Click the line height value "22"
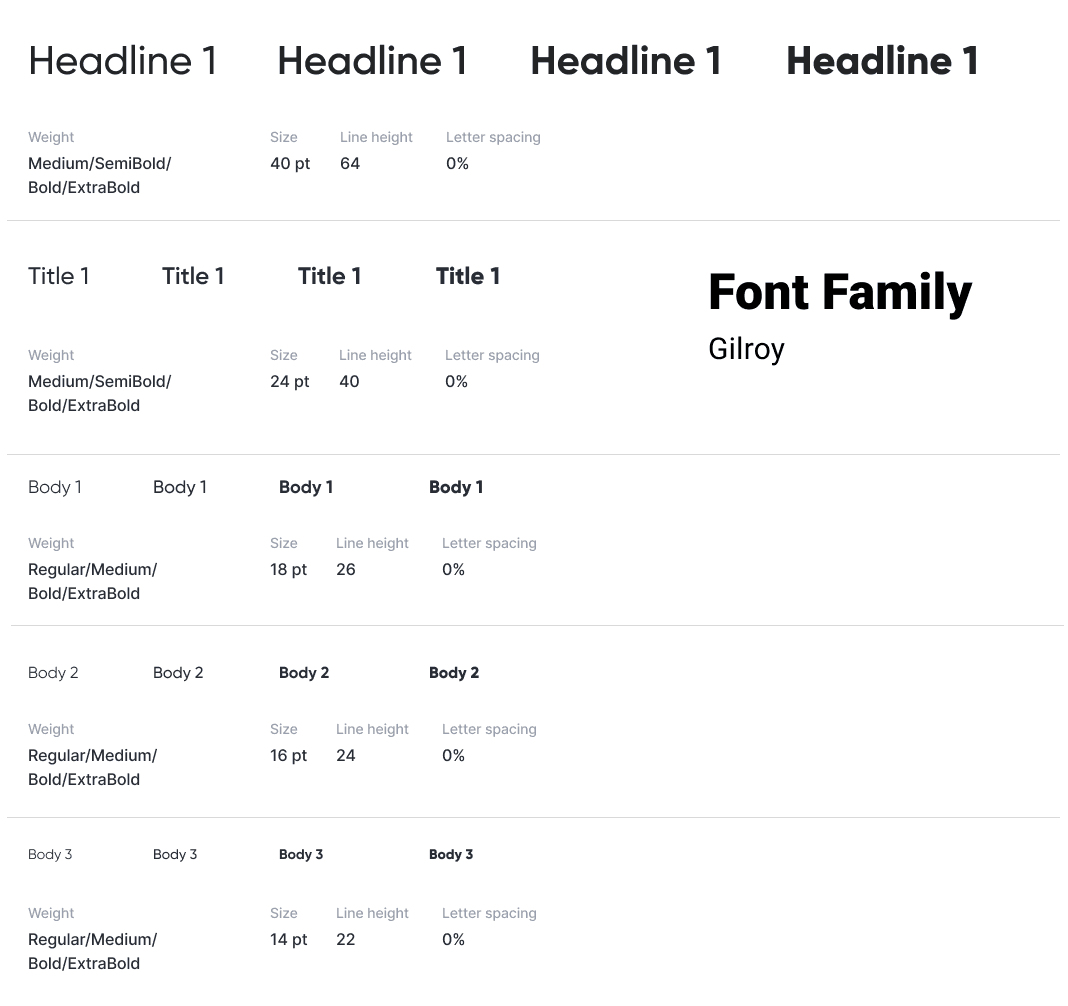The image size is (1068, 1006). pyautogui.click(x=346, y=939)
